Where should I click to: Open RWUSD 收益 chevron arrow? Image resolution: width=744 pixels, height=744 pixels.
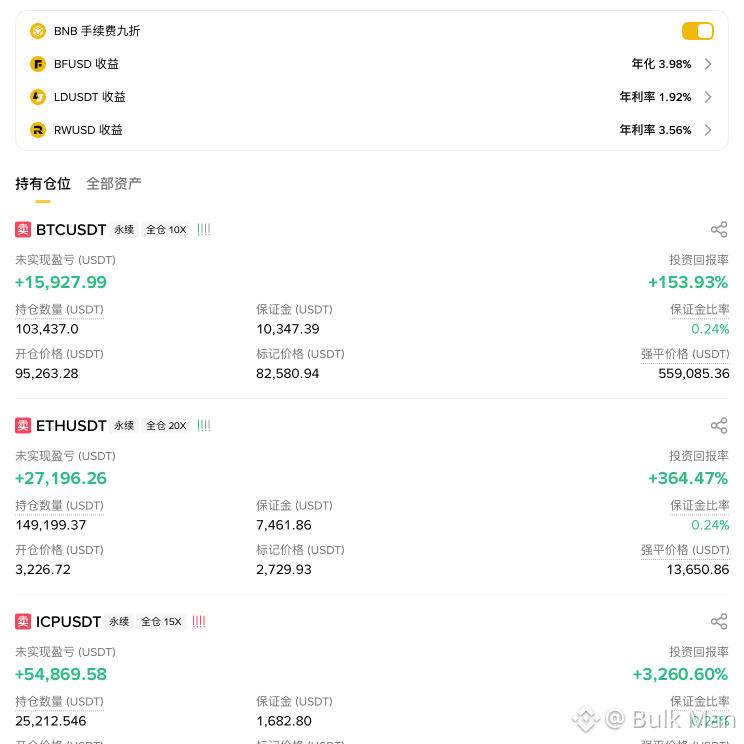708,130
